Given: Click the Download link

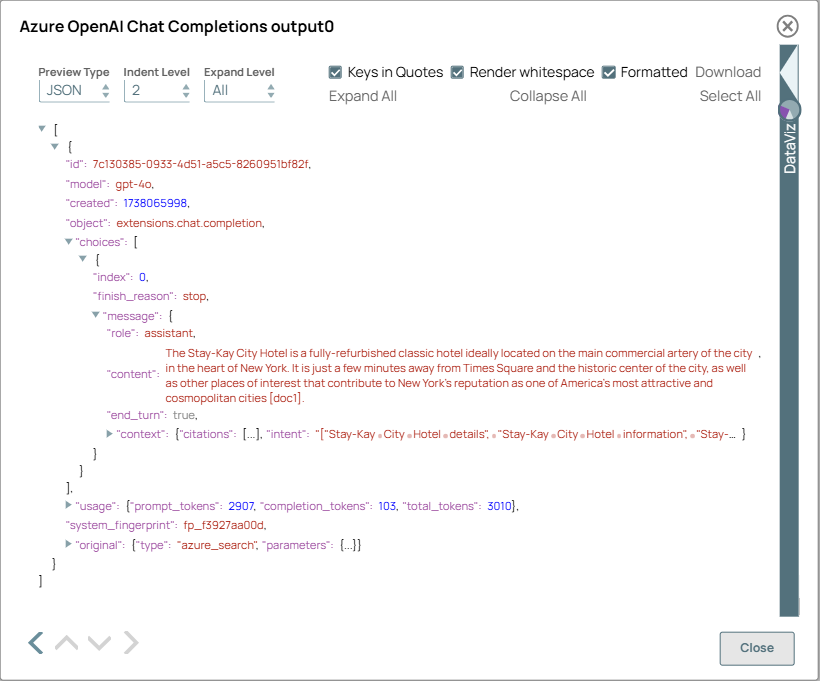Looking at the screenshot, I should point(728,72).
